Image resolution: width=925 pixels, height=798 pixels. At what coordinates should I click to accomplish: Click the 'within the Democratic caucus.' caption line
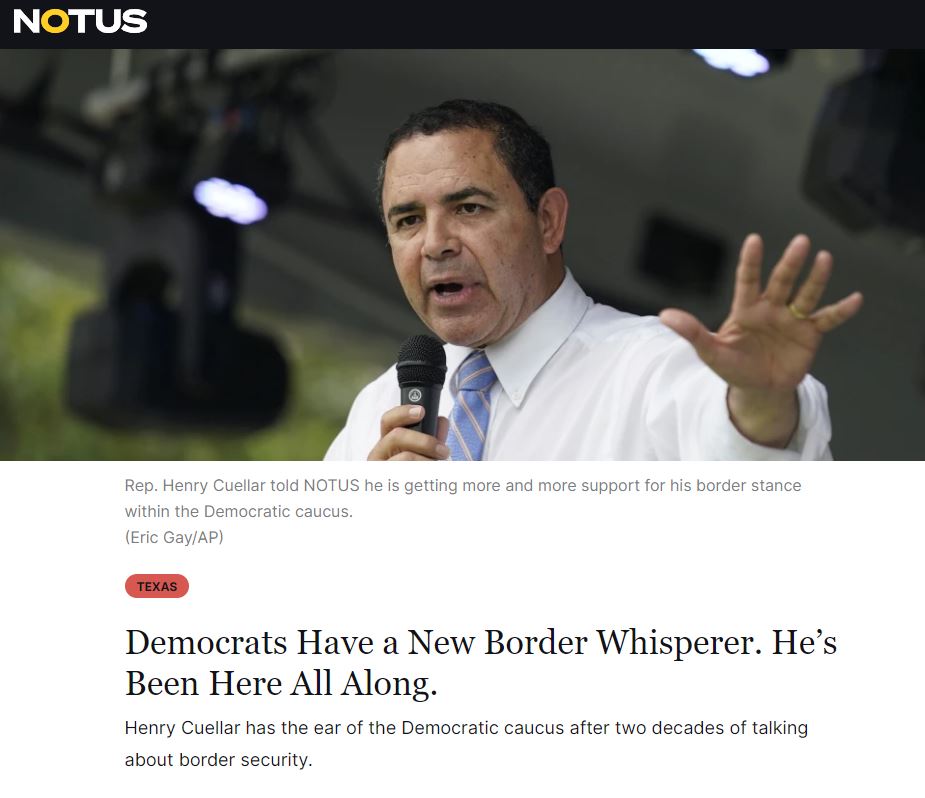coord(239,511)
